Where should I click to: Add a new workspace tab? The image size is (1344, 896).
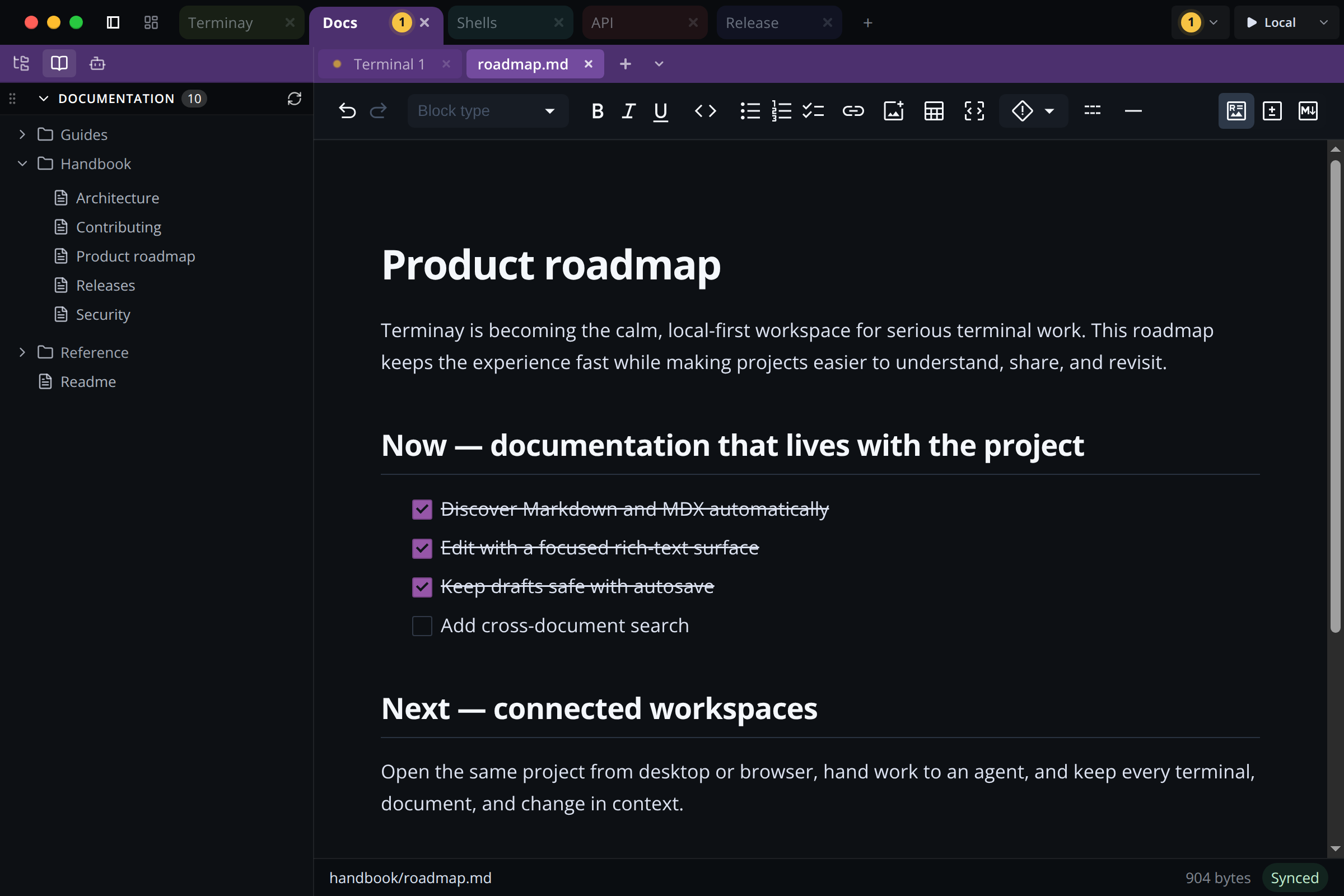click(867, 23)
